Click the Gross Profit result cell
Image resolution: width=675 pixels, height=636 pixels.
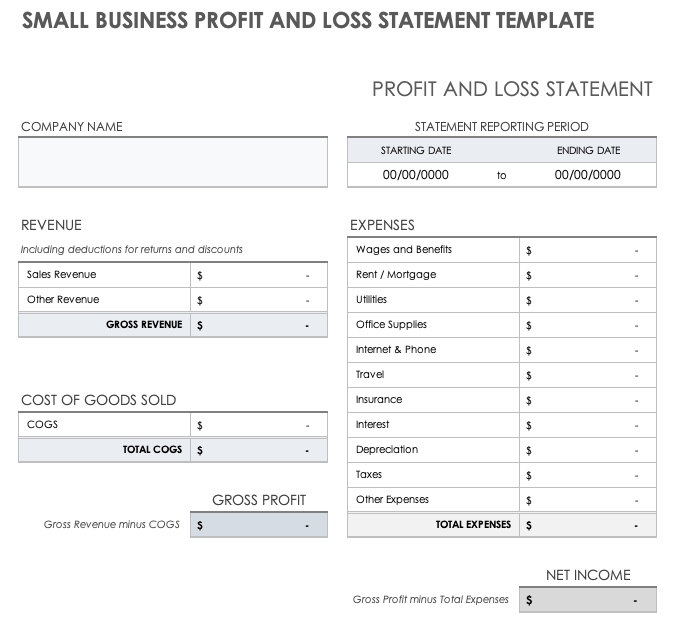pyautogui.click(x=258, y=525)
